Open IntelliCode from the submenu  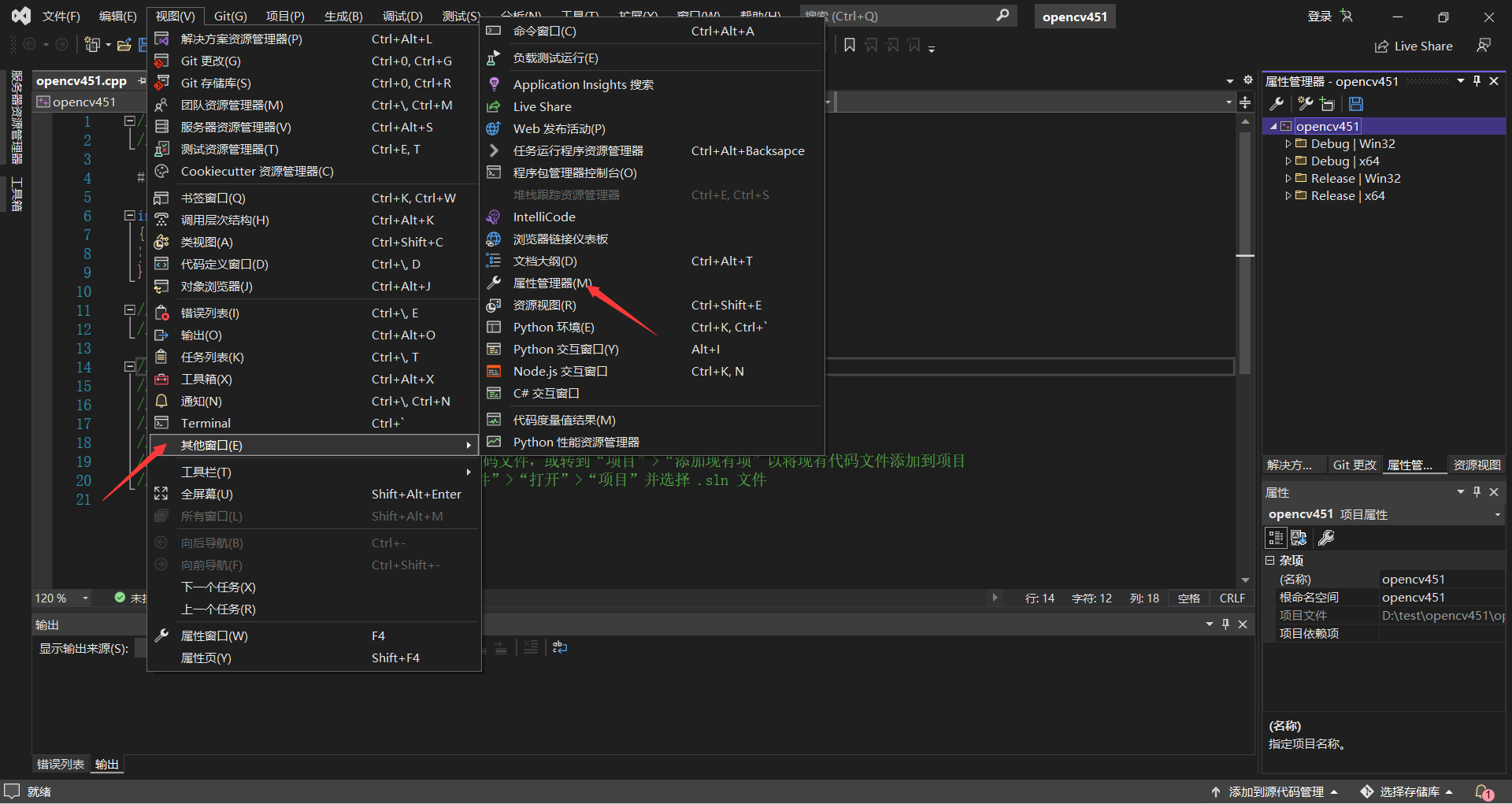tap(654, 217)
